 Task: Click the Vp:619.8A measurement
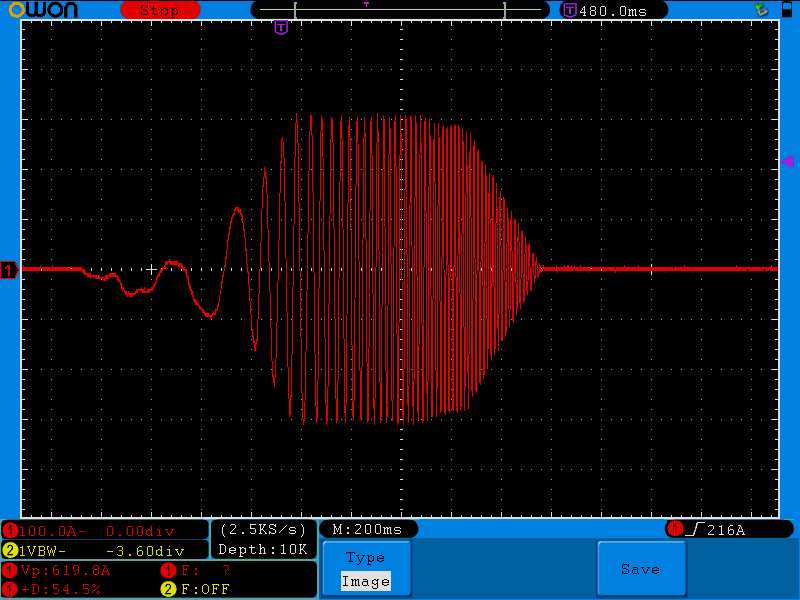click(x=60, y=570)
